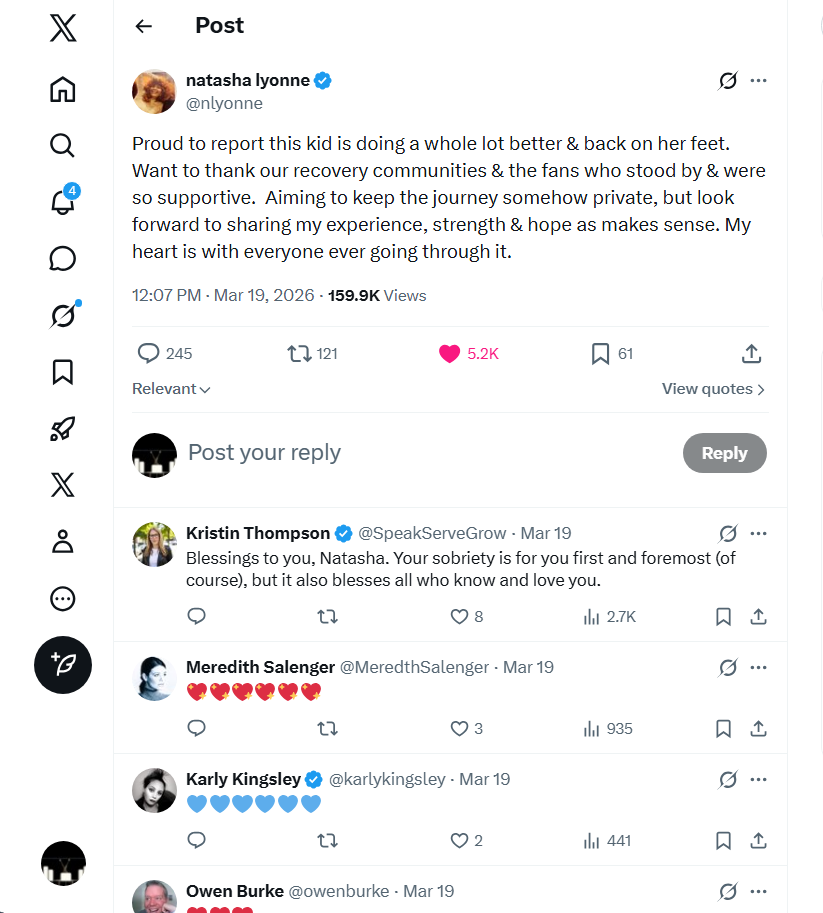Viewport: 823px width, 913px height.
Task: Open the Grok icon in the sidebar
Action: pyautogui.click(x=62, y=316)
